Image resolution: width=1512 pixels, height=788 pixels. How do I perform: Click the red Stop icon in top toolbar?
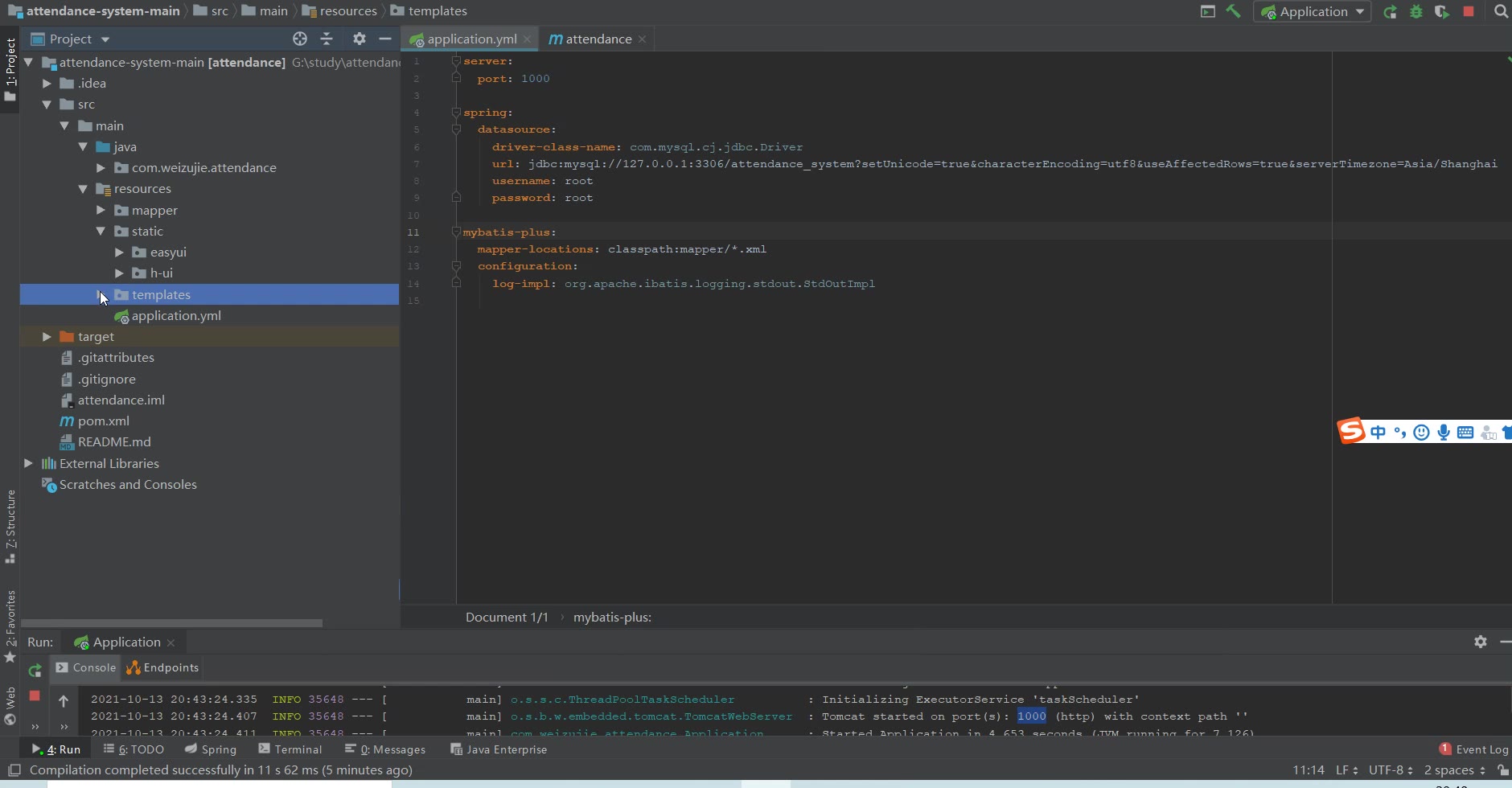click(1469, 11)
